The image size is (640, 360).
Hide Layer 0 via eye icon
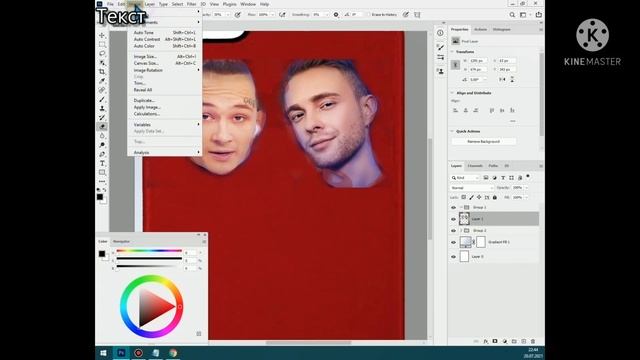453,257
